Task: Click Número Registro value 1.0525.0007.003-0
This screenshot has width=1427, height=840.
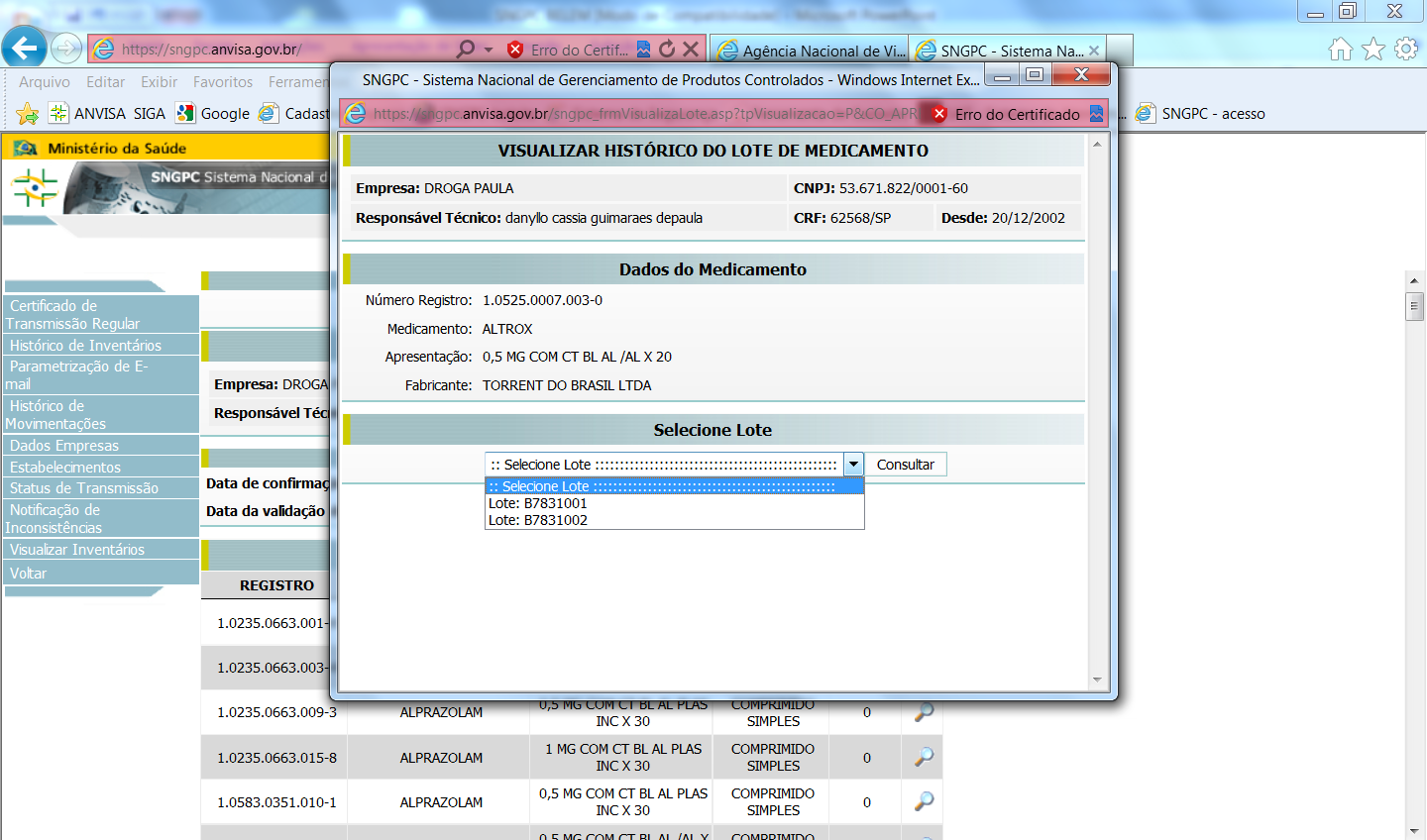Action: coord(542,300)
